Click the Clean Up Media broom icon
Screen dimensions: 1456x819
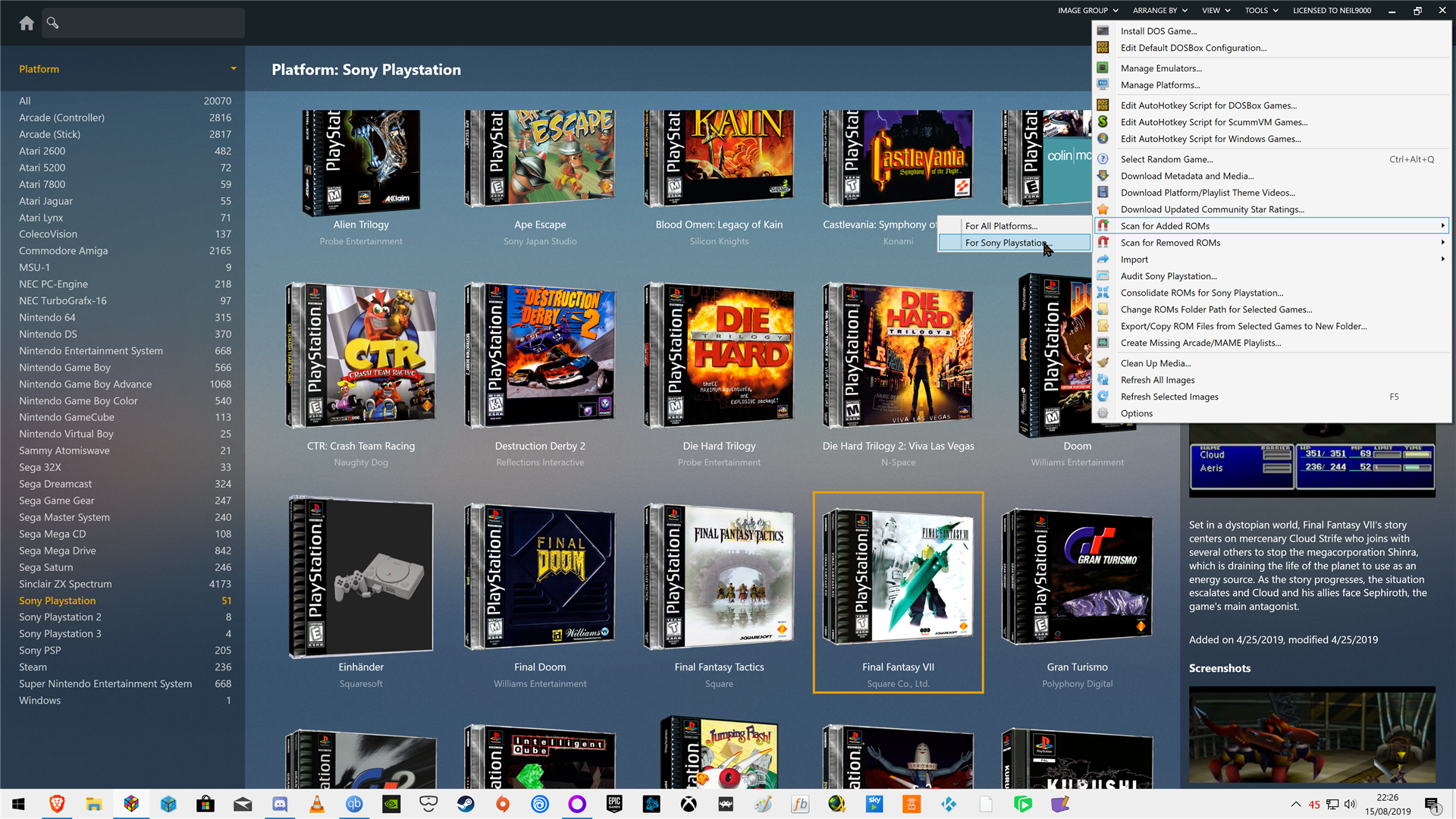coord(1103,363)
